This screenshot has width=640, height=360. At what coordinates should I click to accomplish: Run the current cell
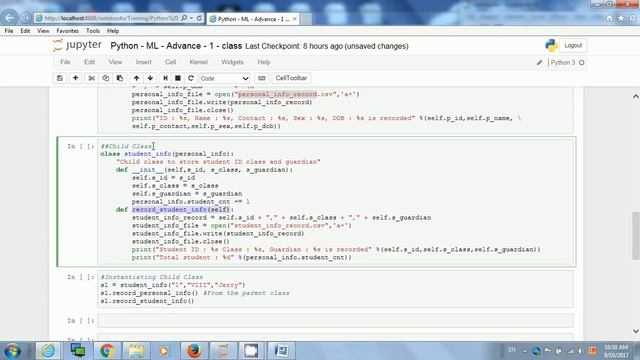click(x=165, y=78)
